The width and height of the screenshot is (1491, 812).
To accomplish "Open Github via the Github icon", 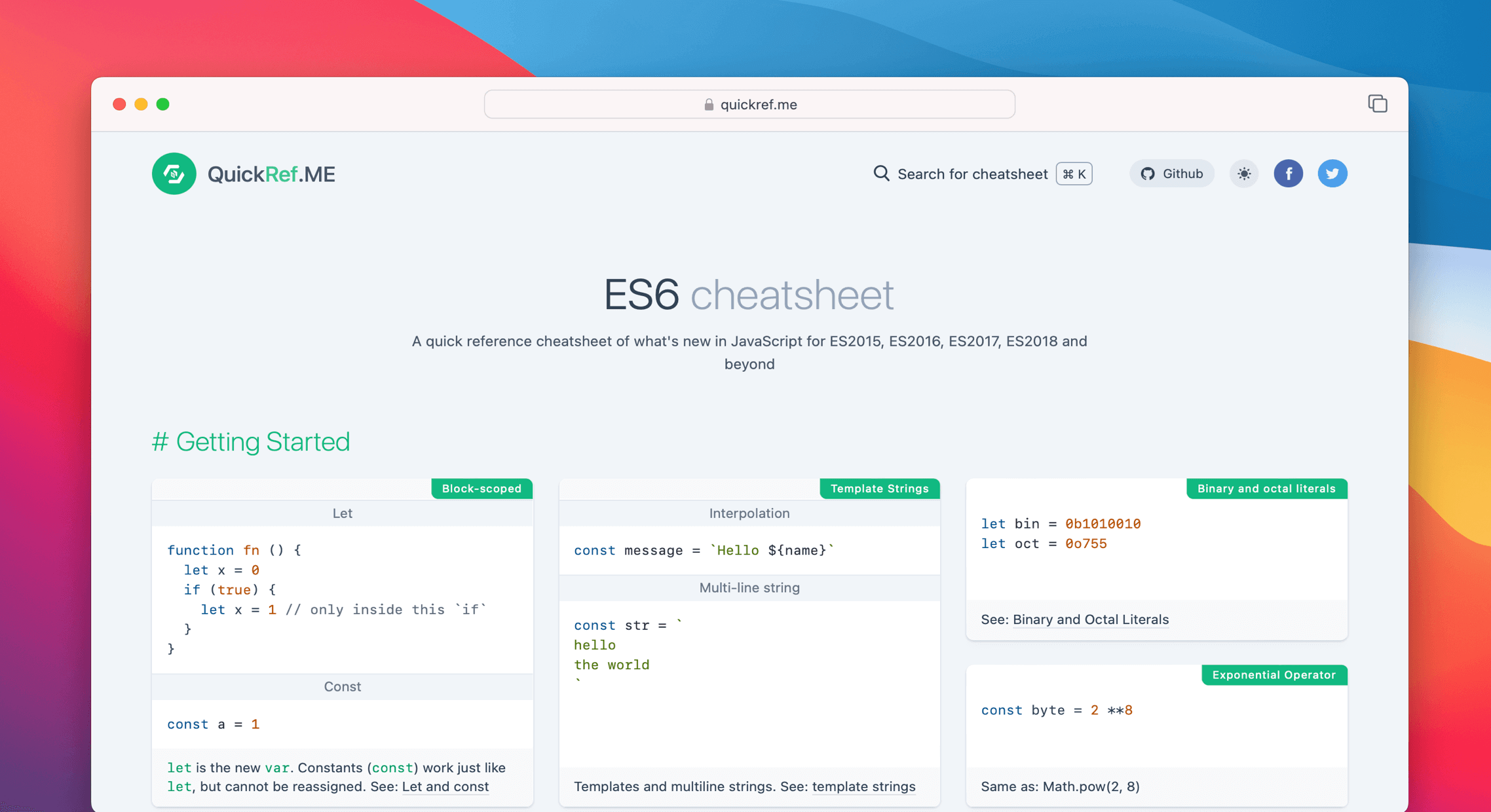I will 1148,174.
